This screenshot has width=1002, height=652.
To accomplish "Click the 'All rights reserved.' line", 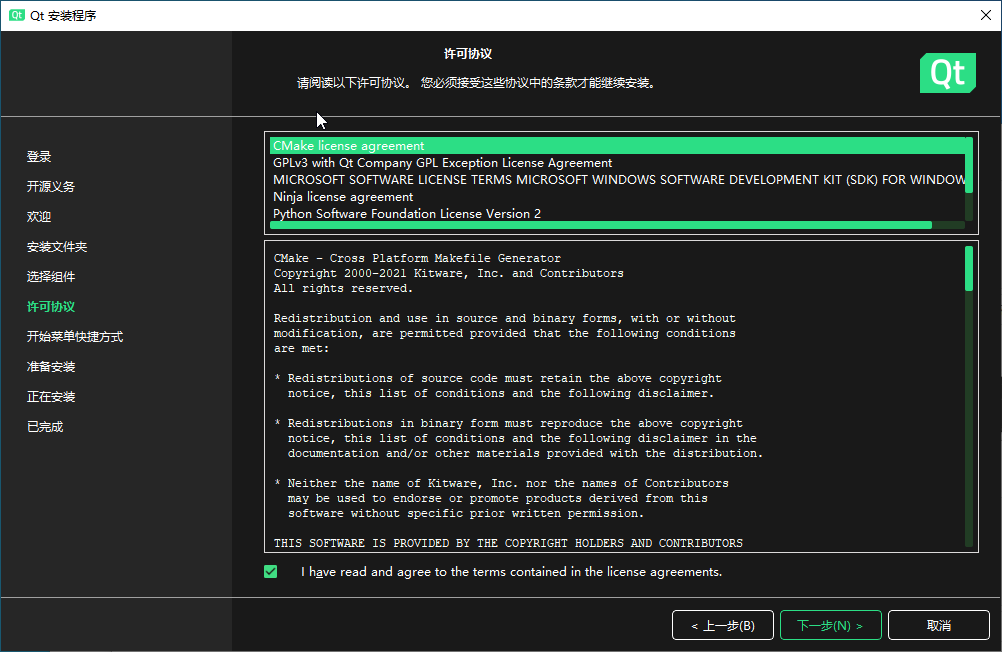I will point(343,288).
